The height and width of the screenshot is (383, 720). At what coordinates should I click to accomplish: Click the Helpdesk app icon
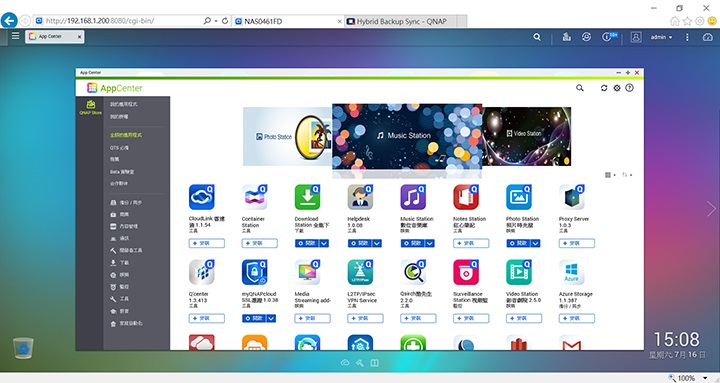point(360,197)
